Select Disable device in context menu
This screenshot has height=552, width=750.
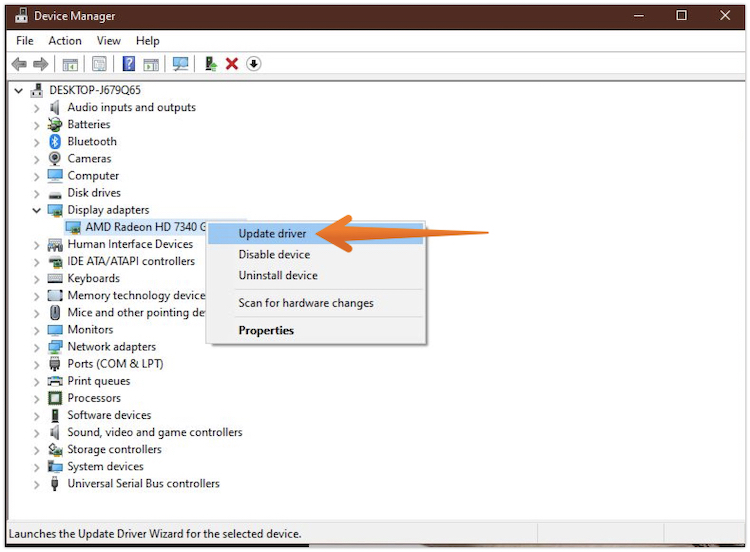(274, 255)
